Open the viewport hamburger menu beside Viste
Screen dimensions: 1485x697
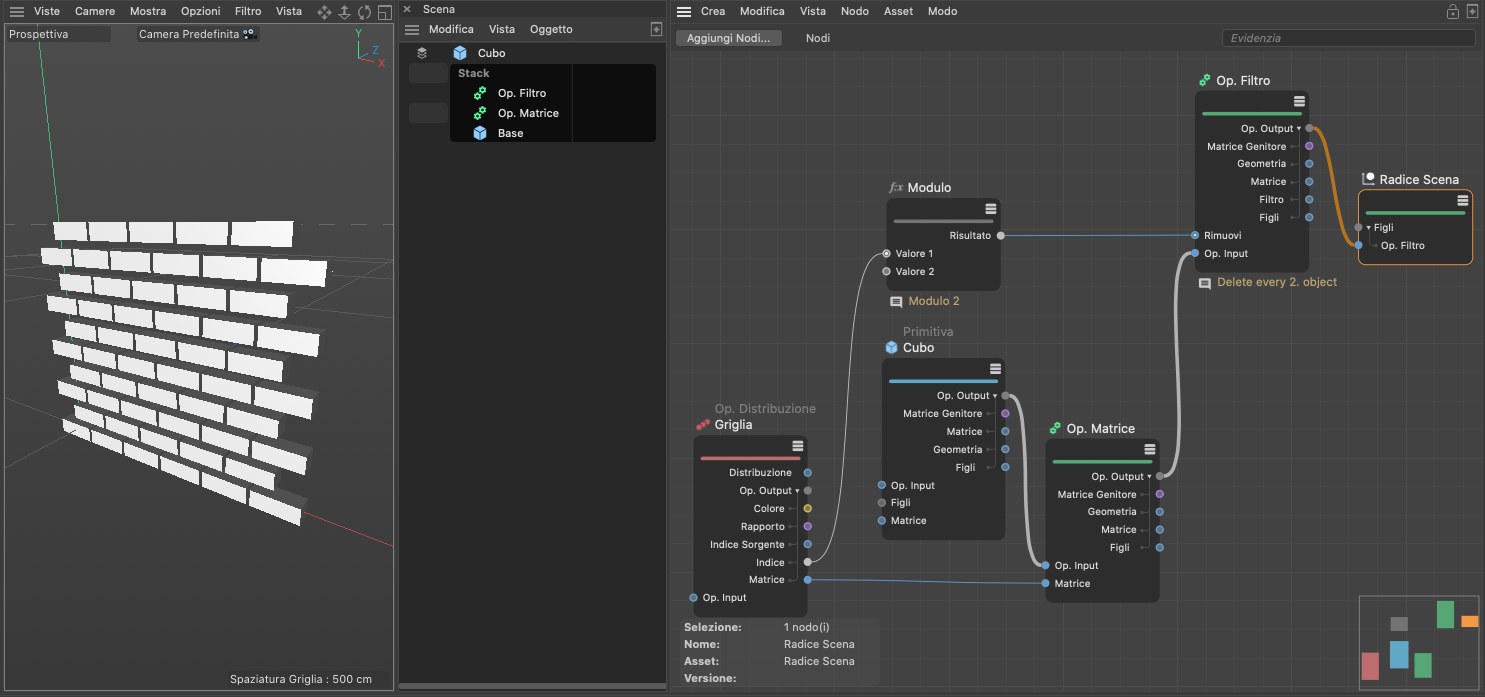click(x=16, y=12)
